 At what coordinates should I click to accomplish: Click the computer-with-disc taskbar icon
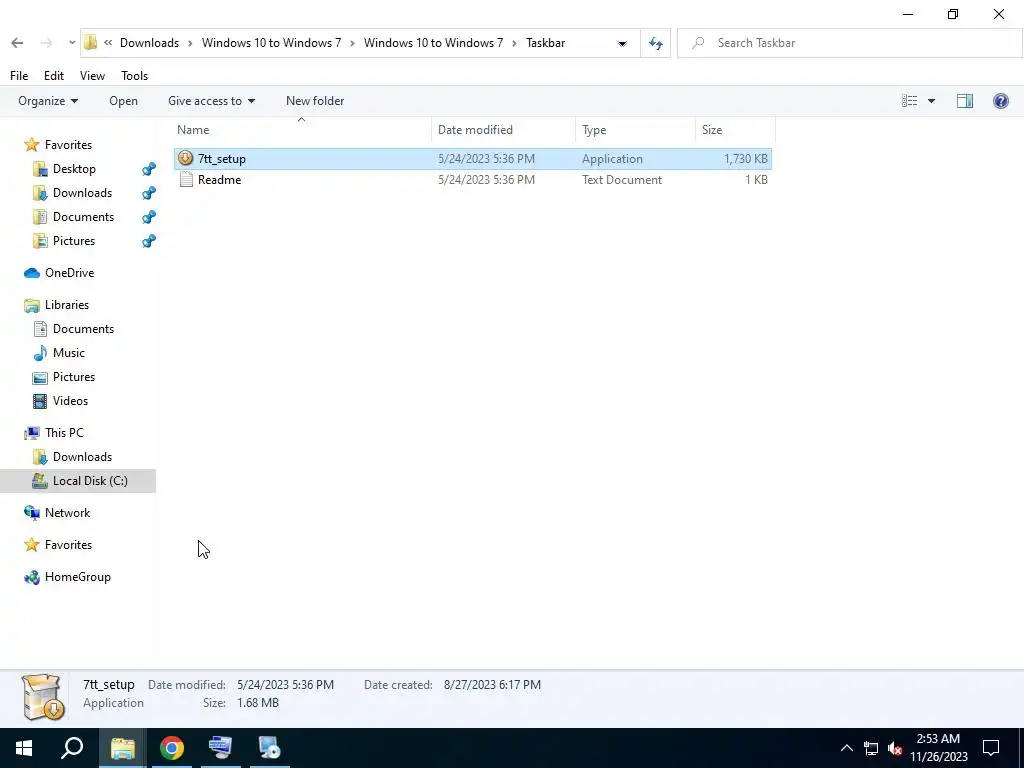pos(269,748)
